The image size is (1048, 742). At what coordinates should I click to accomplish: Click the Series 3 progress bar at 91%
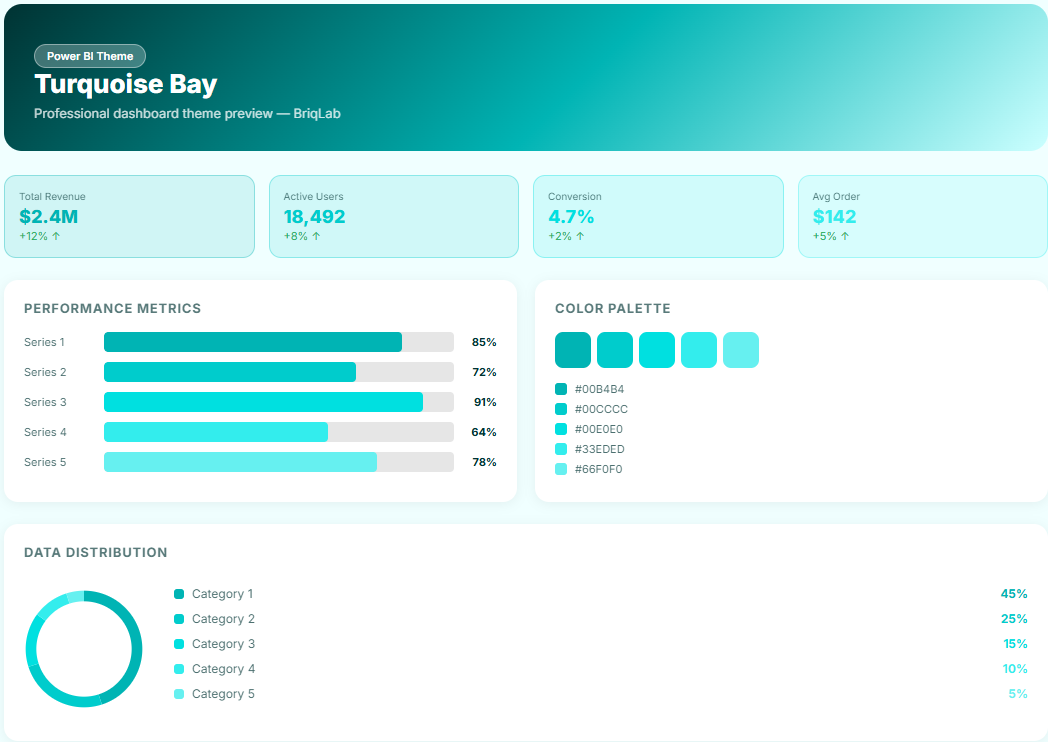click(x=263, y=402)
